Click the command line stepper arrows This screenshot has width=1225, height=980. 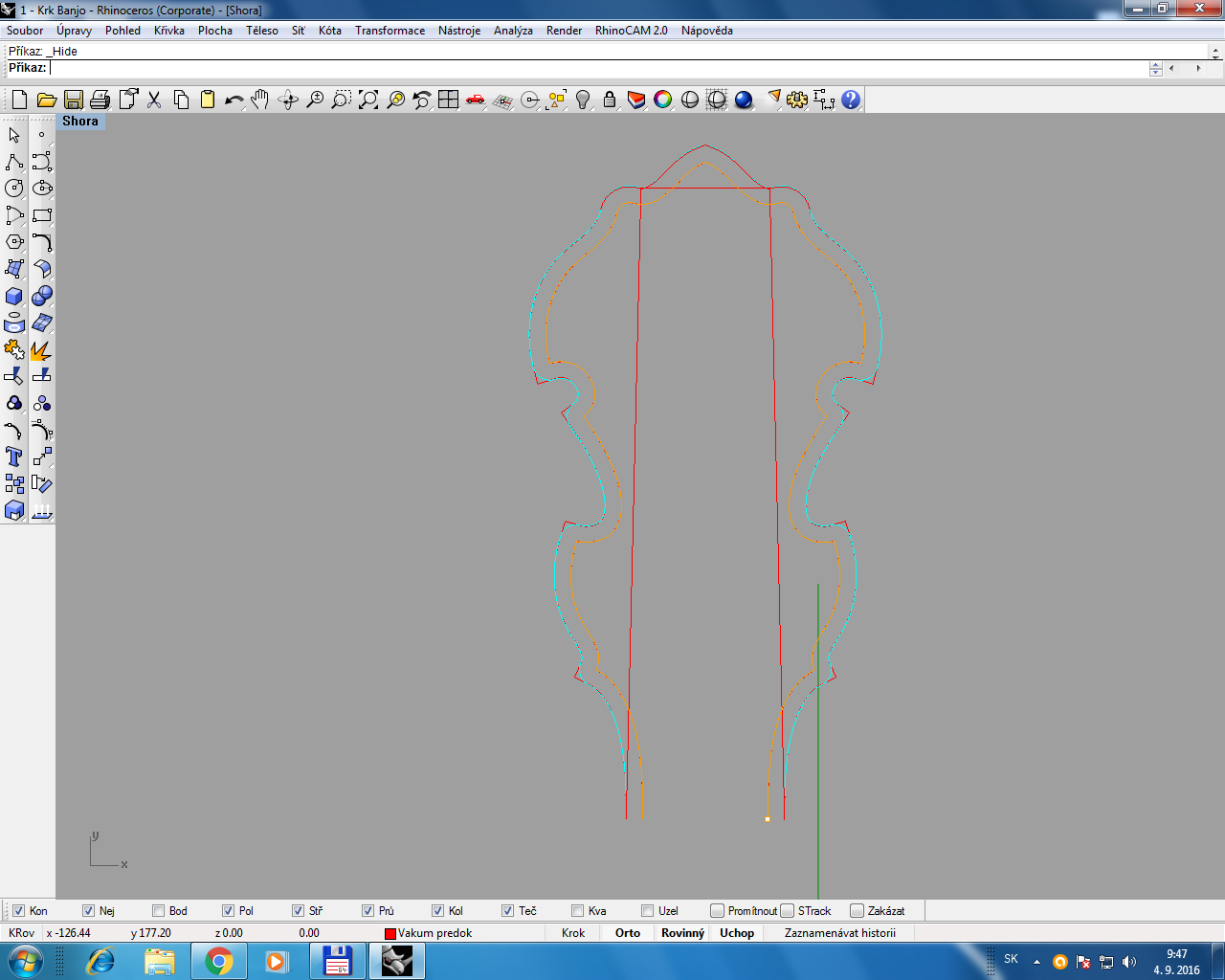click(1156, 68)
